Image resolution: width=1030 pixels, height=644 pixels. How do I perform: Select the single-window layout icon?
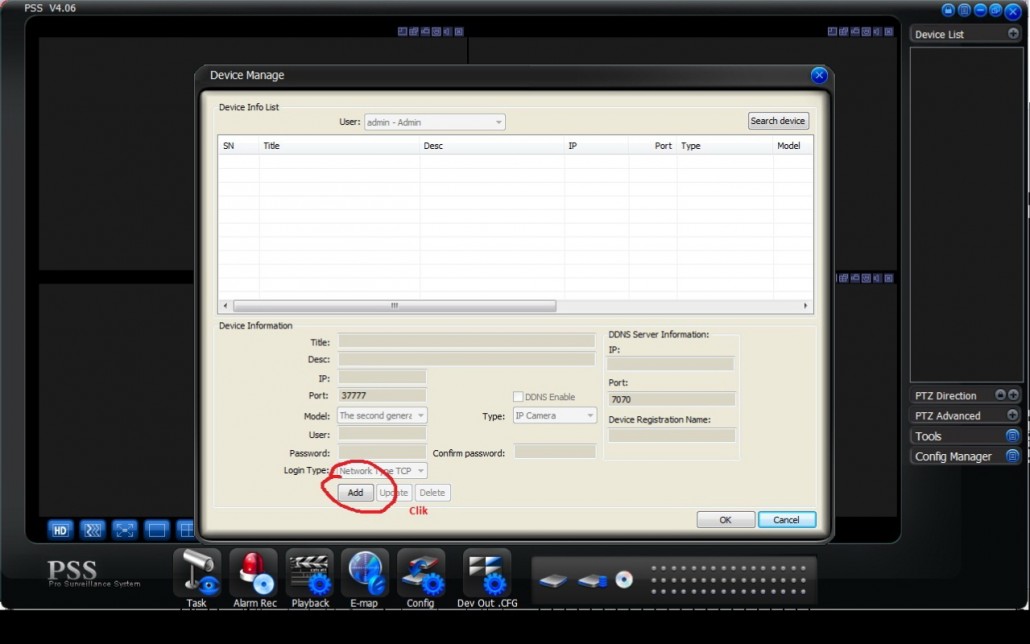click(x=156, y=530)
